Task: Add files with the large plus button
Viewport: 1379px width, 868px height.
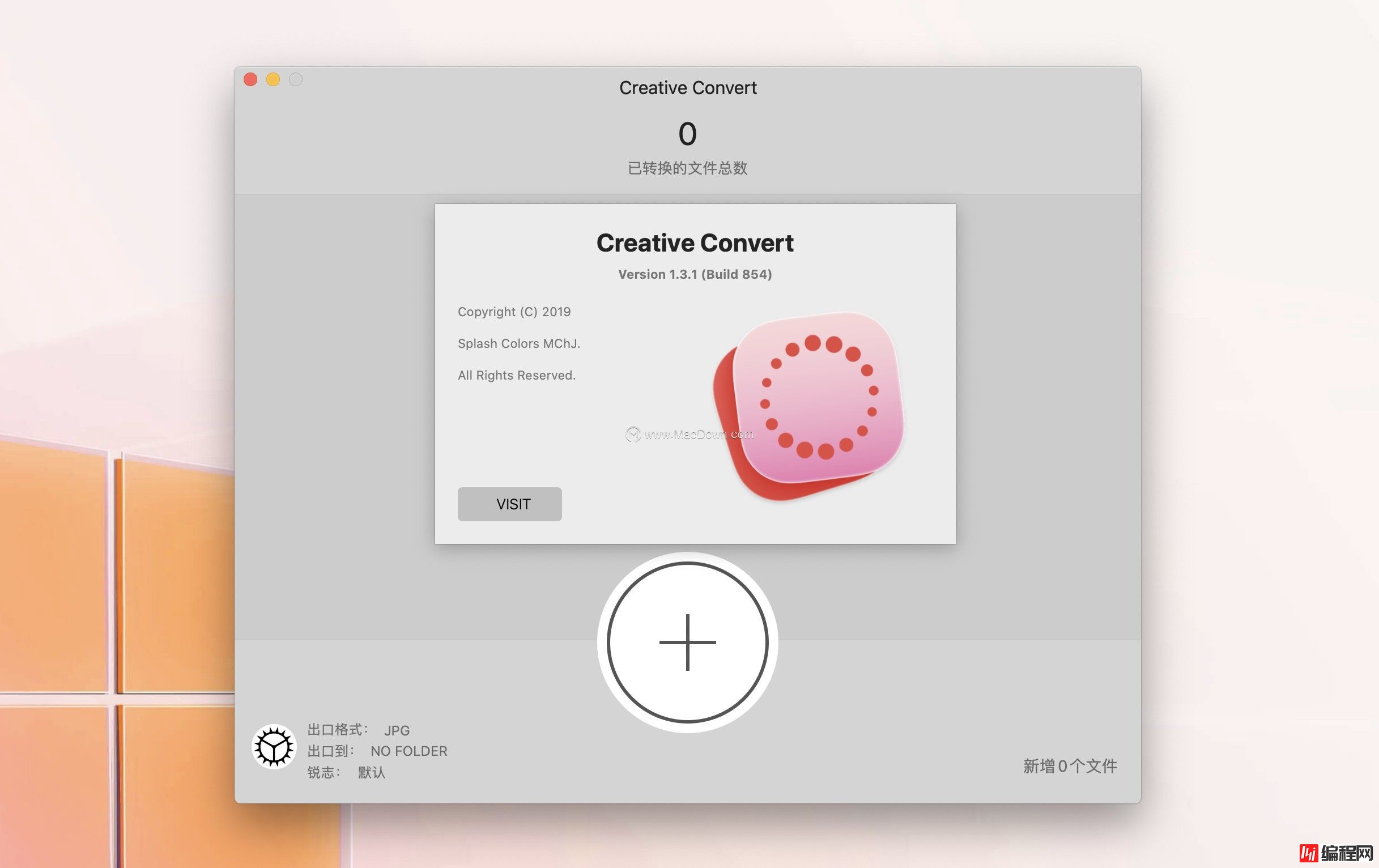Action: coord(687,643)
